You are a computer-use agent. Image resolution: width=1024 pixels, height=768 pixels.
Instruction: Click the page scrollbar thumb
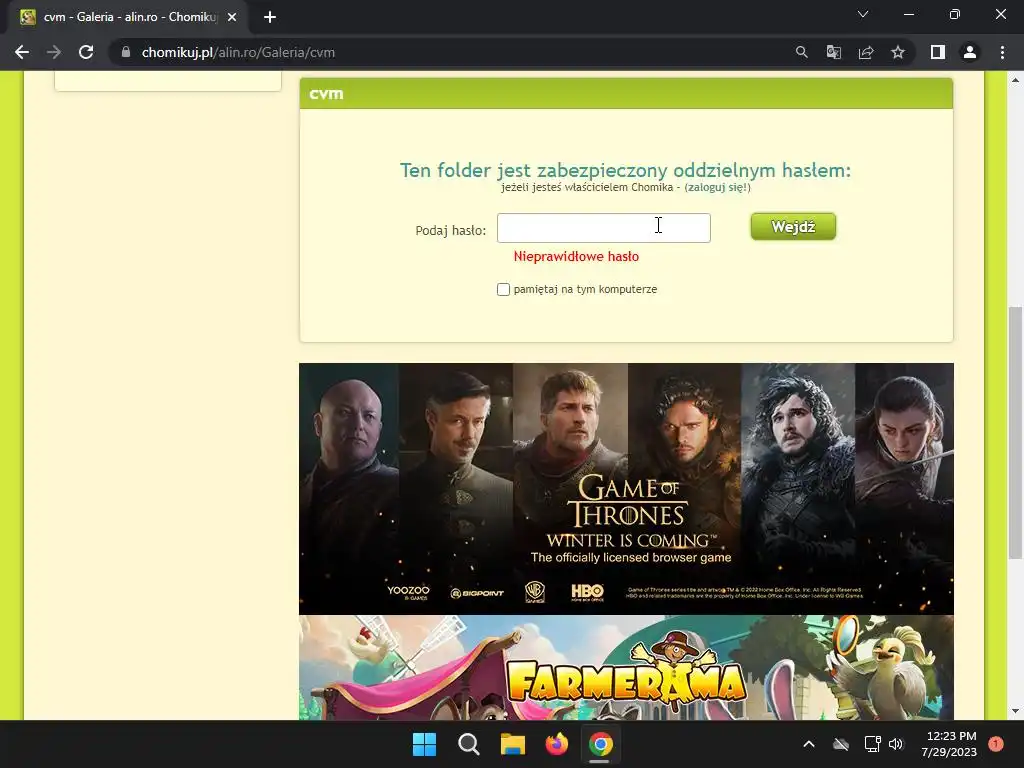click(1015, 432)
